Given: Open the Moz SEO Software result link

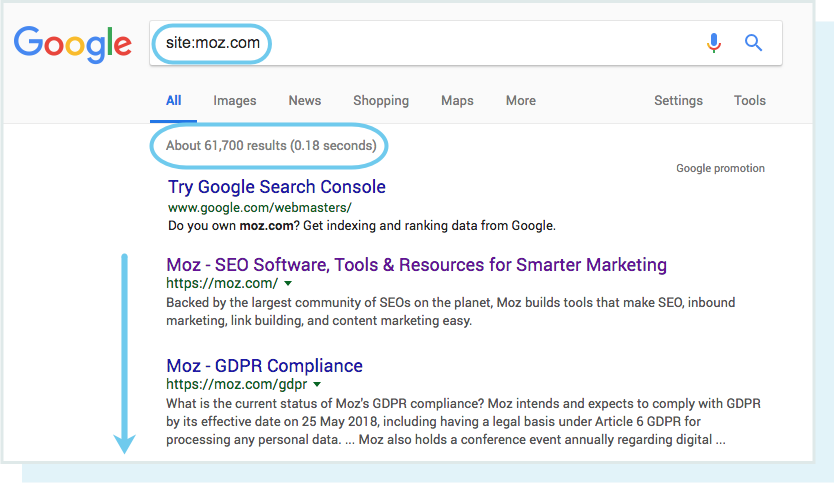Looking at the screenshot, I should (x=416, y=265).
